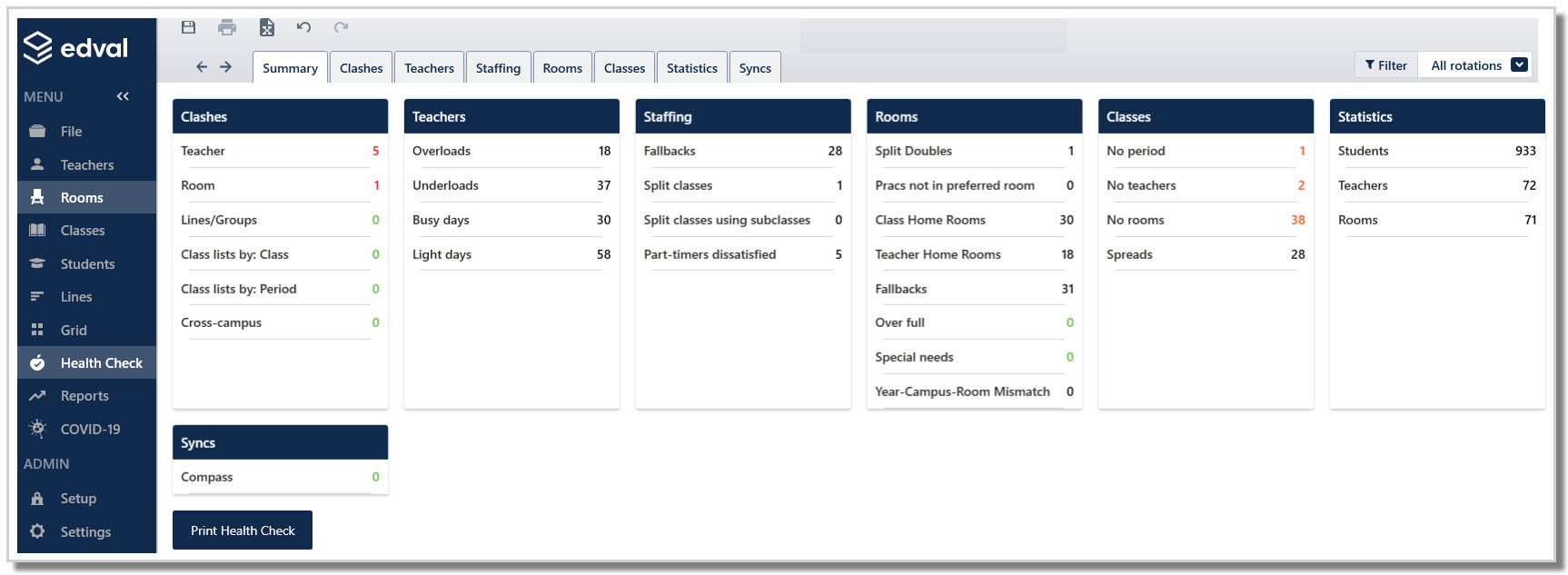1568x575 pixels.
Task: Collapse the sidebar MENU with double chevron
Action: 123,96
